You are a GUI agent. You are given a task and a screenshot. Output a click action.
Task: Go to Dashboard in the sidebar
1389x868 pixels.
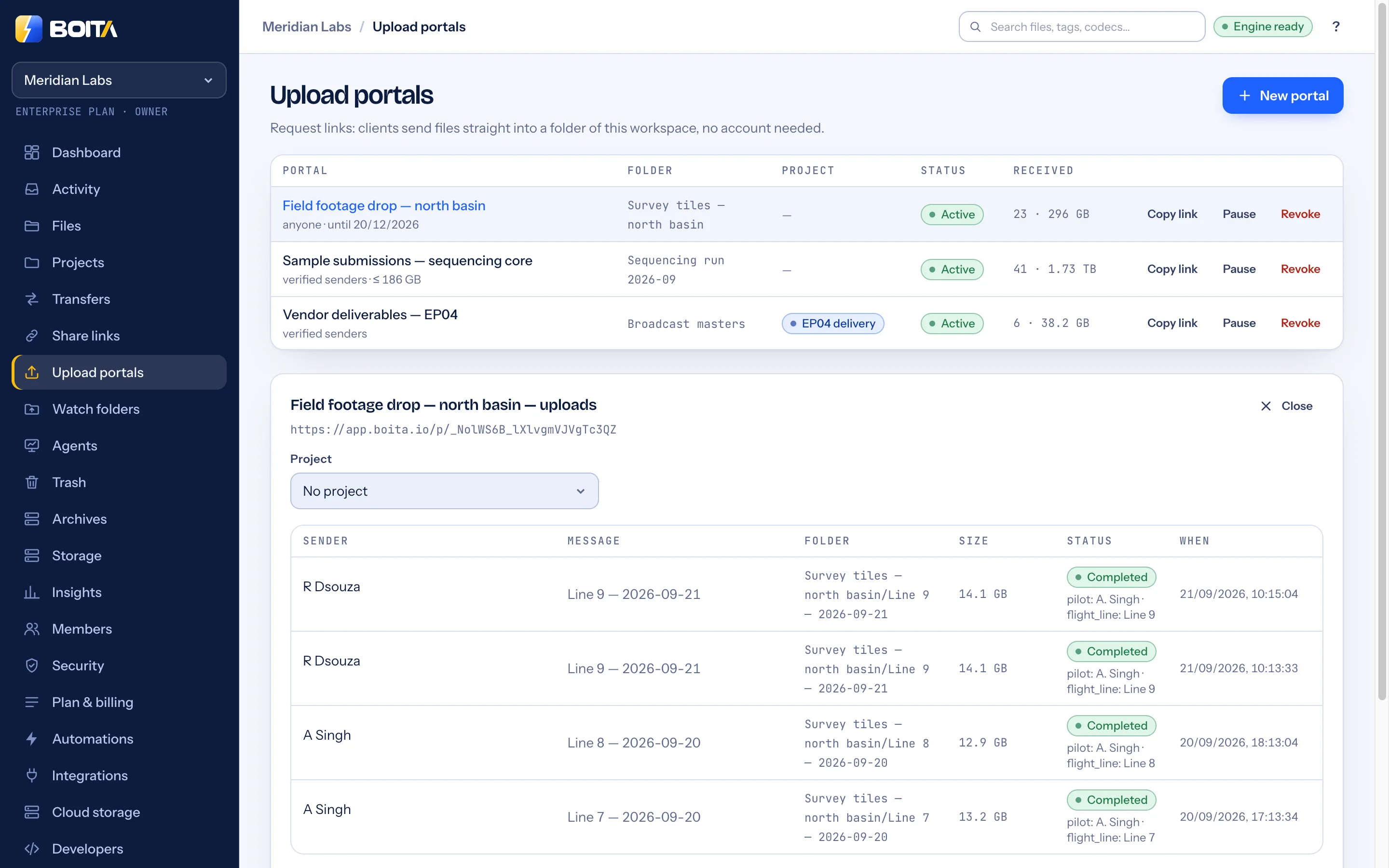119,153
